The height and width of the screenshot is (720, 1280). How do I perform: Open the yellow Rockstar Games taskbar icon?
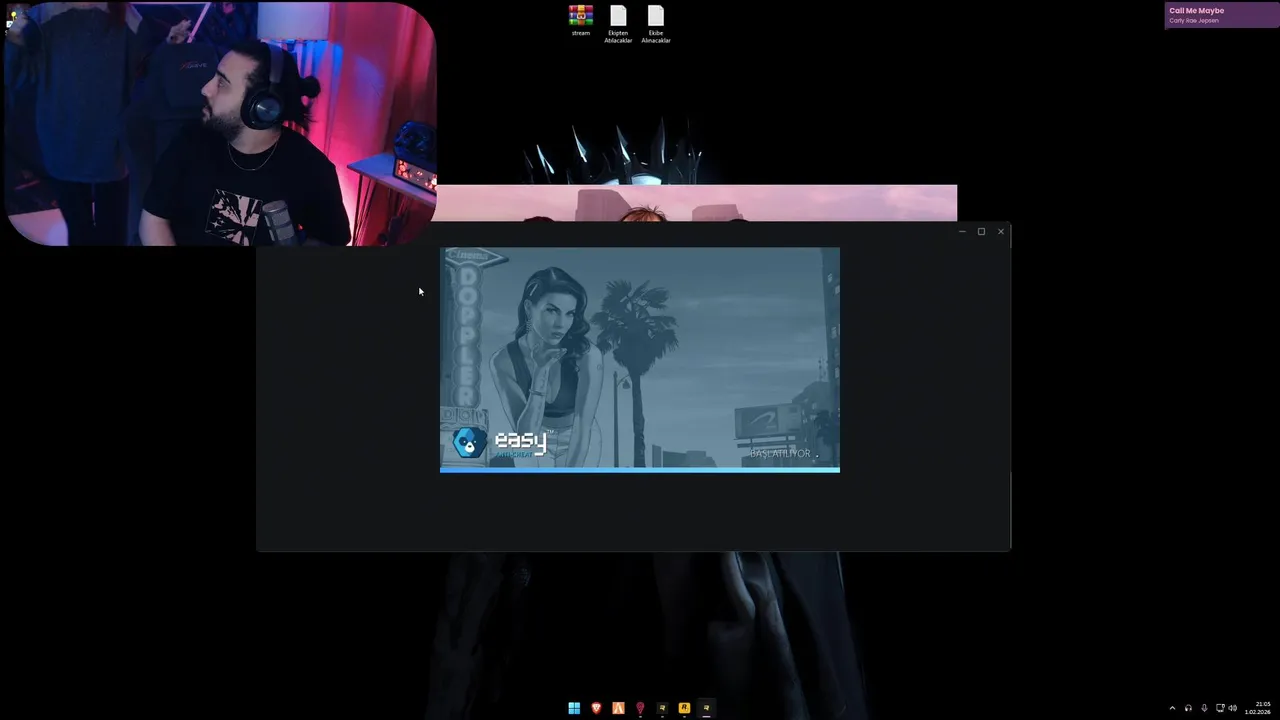[684, 708]
